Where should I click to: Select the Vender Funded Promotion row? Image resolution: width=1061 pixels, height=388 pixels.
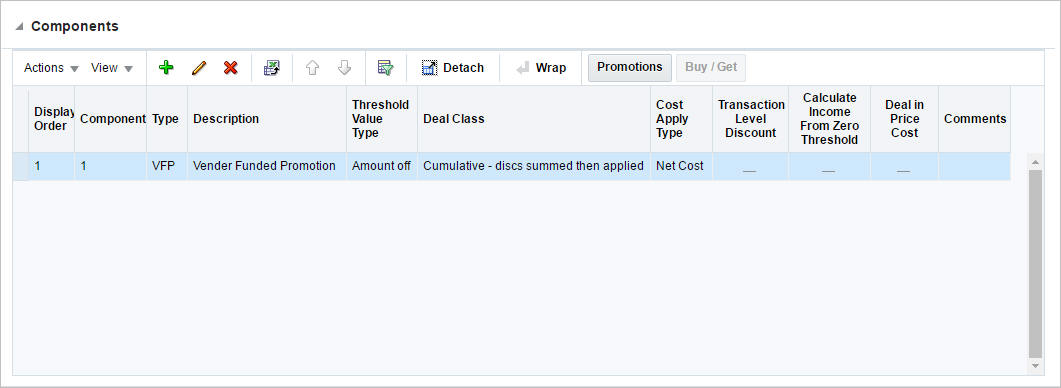512,166
